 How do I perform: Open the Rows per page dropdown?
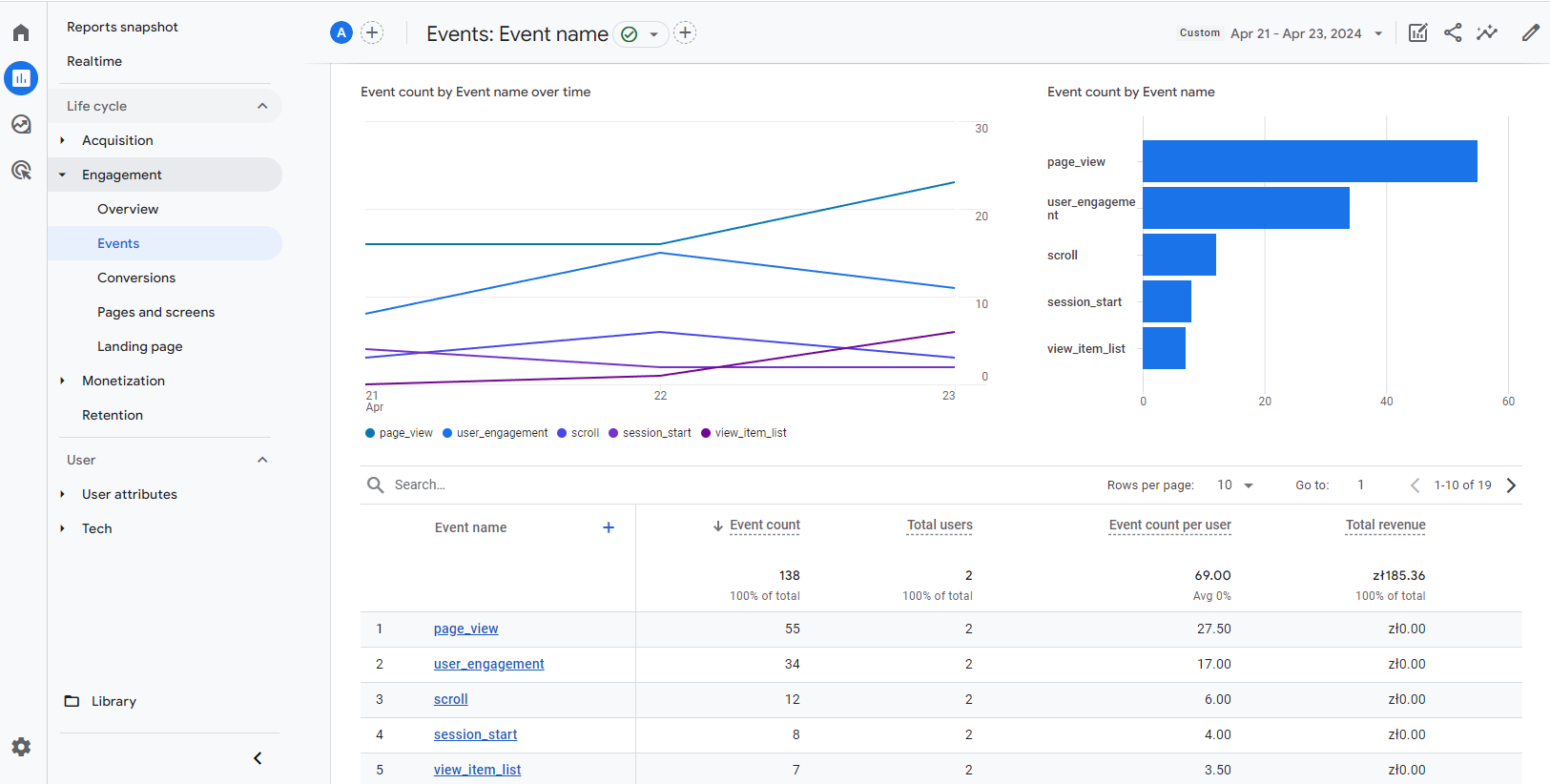tap(1235, 485)
